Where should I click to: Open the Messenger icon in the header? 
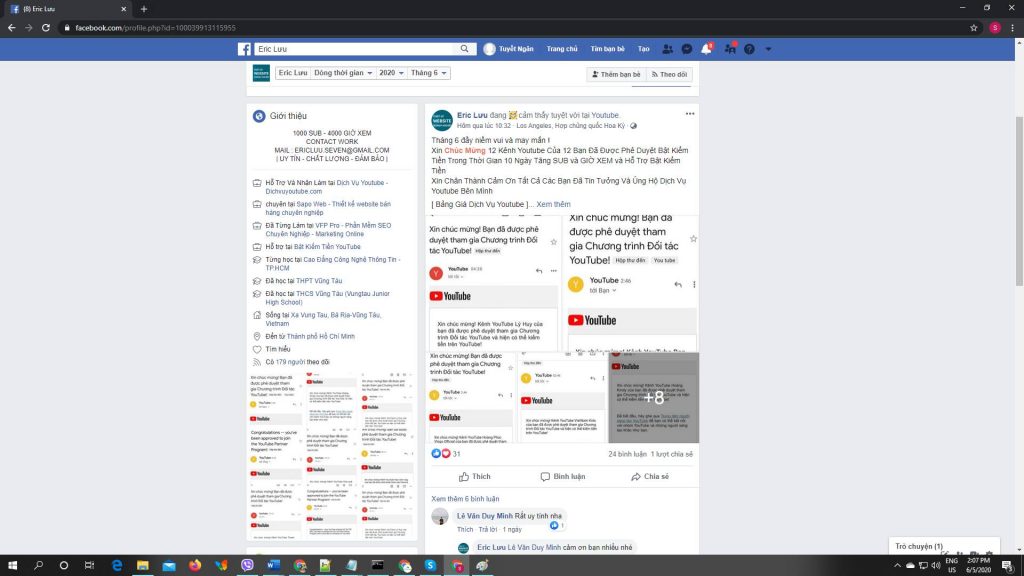[687, 49]
